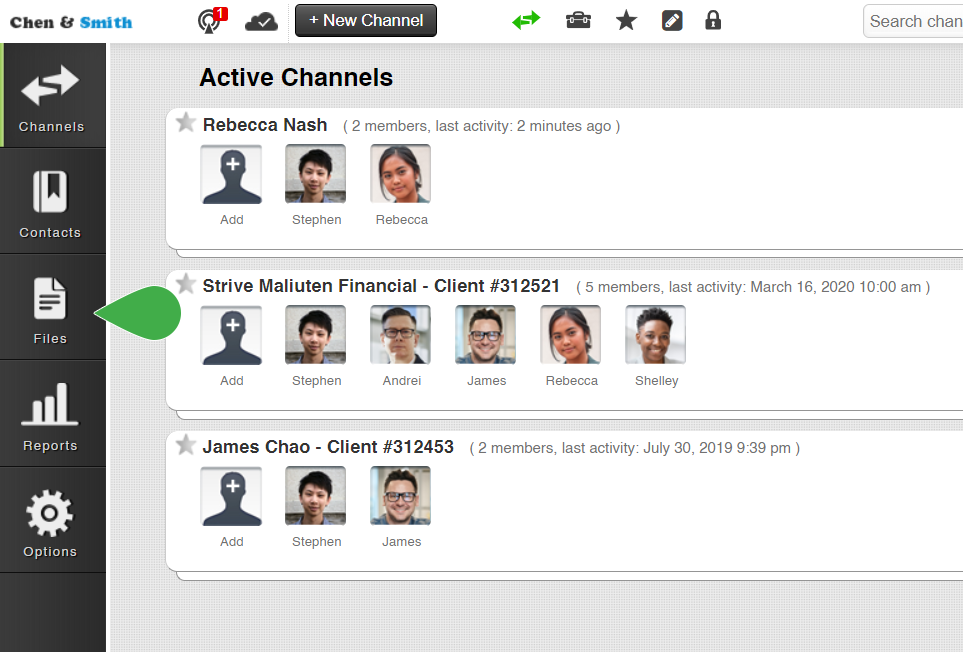963x652 pixels.
Task: Click James Chao's July 30, 2019 activity text
Action: click(x=634, y=448)
